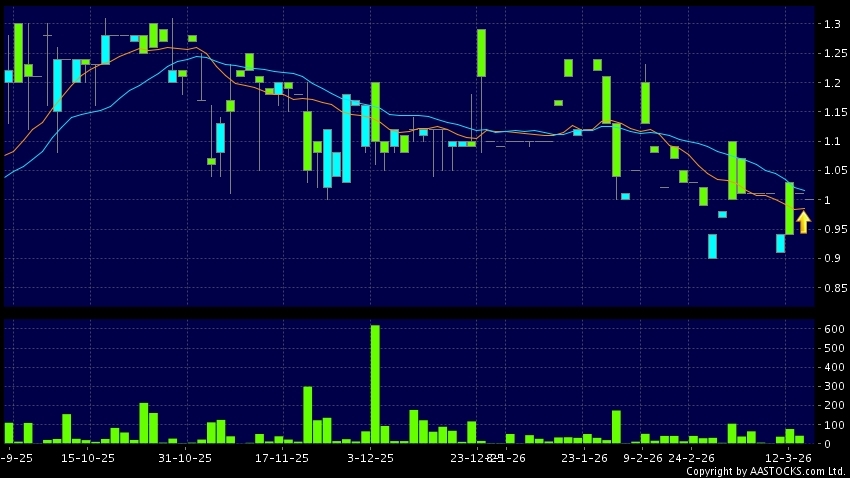Image resolution: width=850 pixels, height=478 pixels.
Task: Click the 600 volume axis label
Action: coord(832,329)
